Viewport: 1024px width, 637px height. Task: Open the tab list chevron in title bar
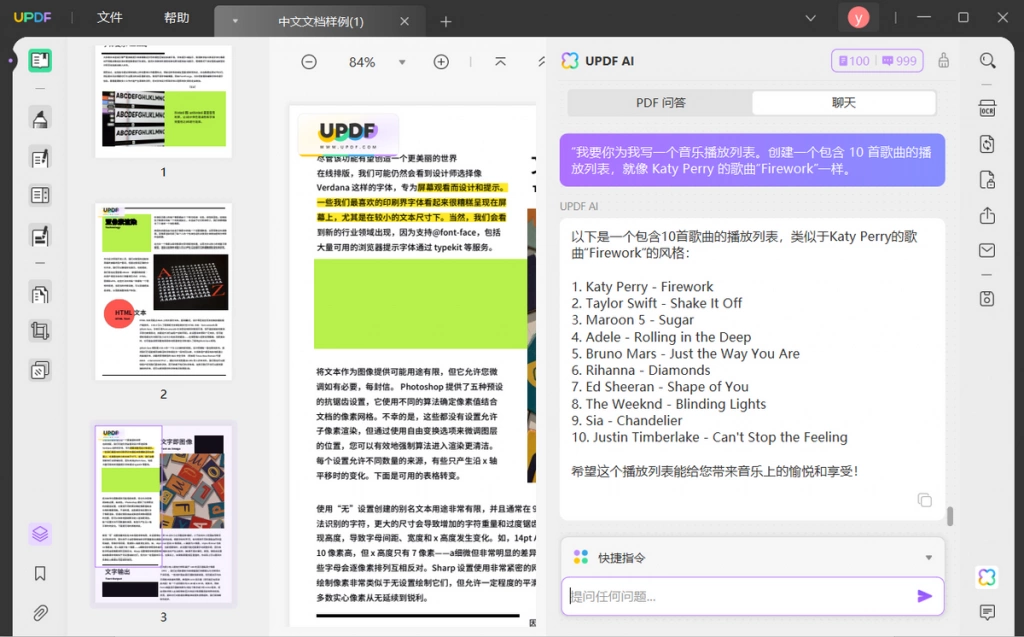click(x=810, y=18)
